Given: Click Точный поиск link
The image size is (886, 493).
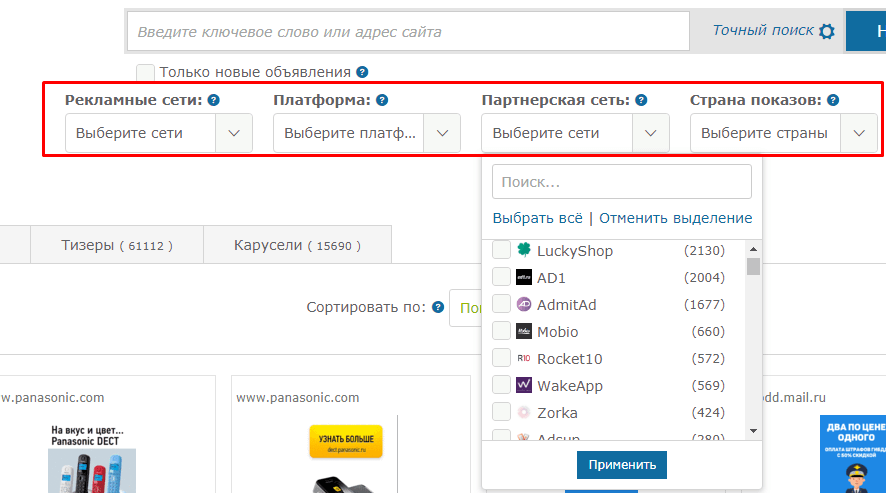Looking at the screenshot, I should coord(763,31).
